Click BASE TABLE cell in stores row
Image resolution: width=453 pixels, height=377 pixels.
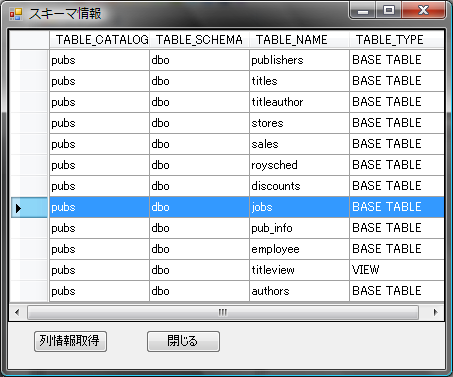click(x=397, y=123)
